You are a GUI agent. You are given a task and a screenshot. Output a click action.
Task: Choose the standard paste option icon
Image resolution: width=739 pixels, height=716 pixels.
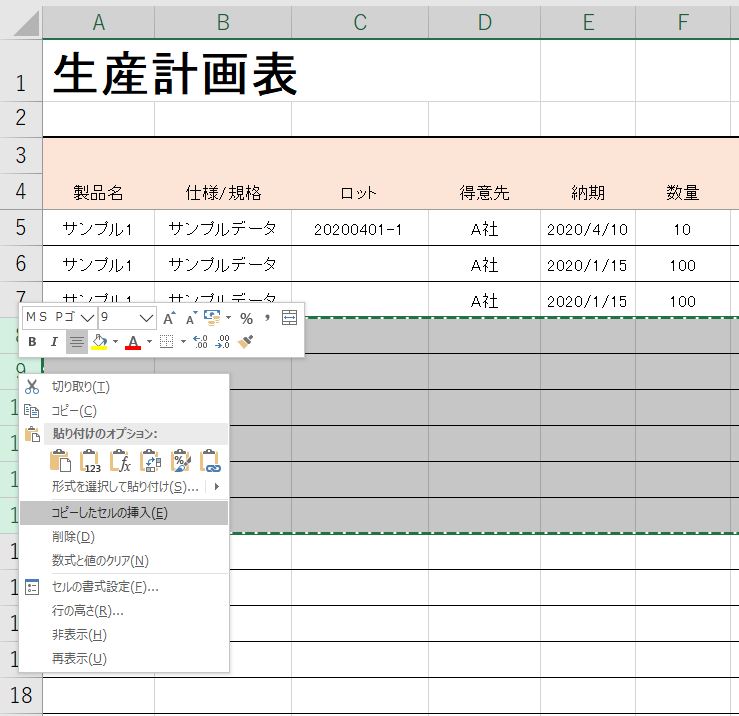point(60,461)
